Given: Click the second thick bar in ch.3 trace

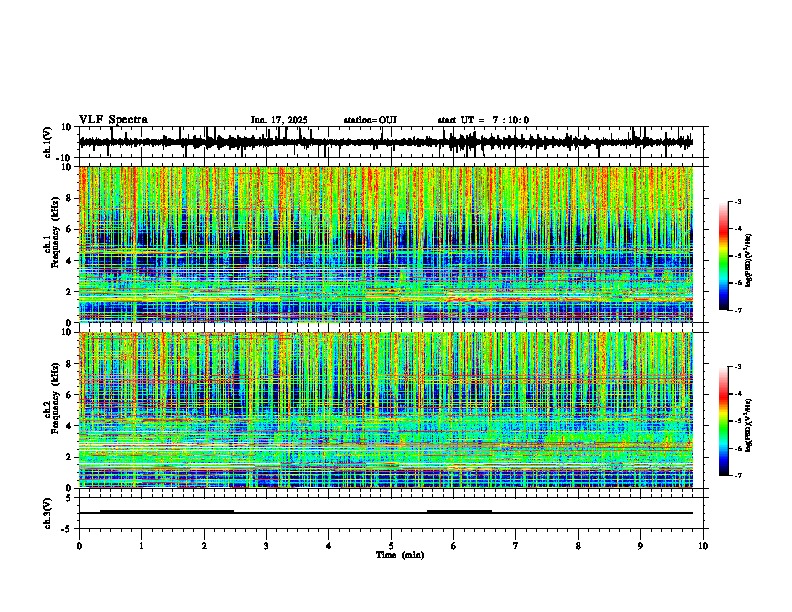Looking at the screenshot, I should (x=459, y=512).
